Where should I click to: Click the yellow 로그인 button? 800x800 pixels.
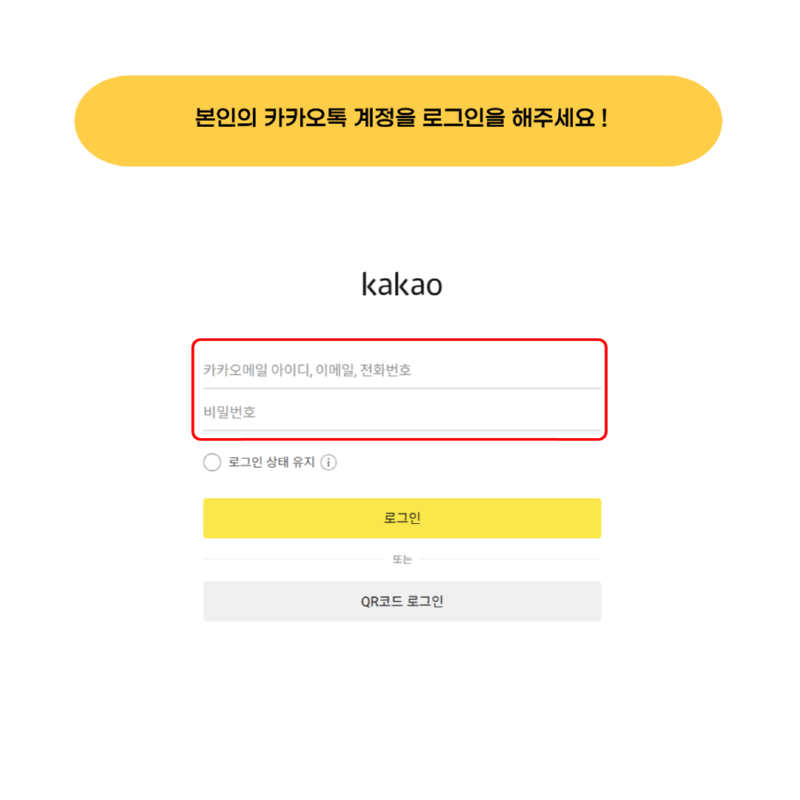pos(402,518)
